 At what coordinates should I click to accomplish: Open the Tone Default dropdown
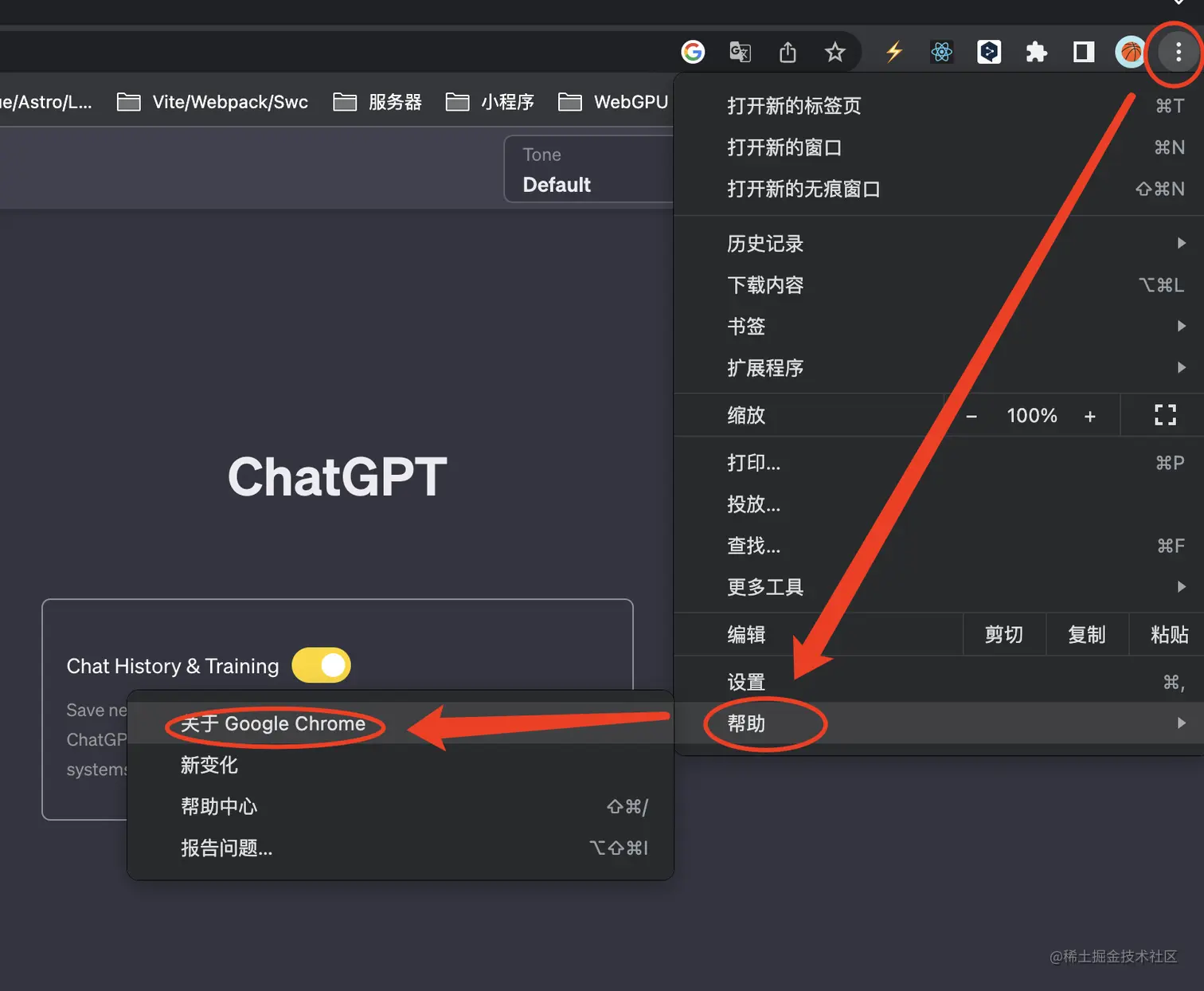[589, 169]
